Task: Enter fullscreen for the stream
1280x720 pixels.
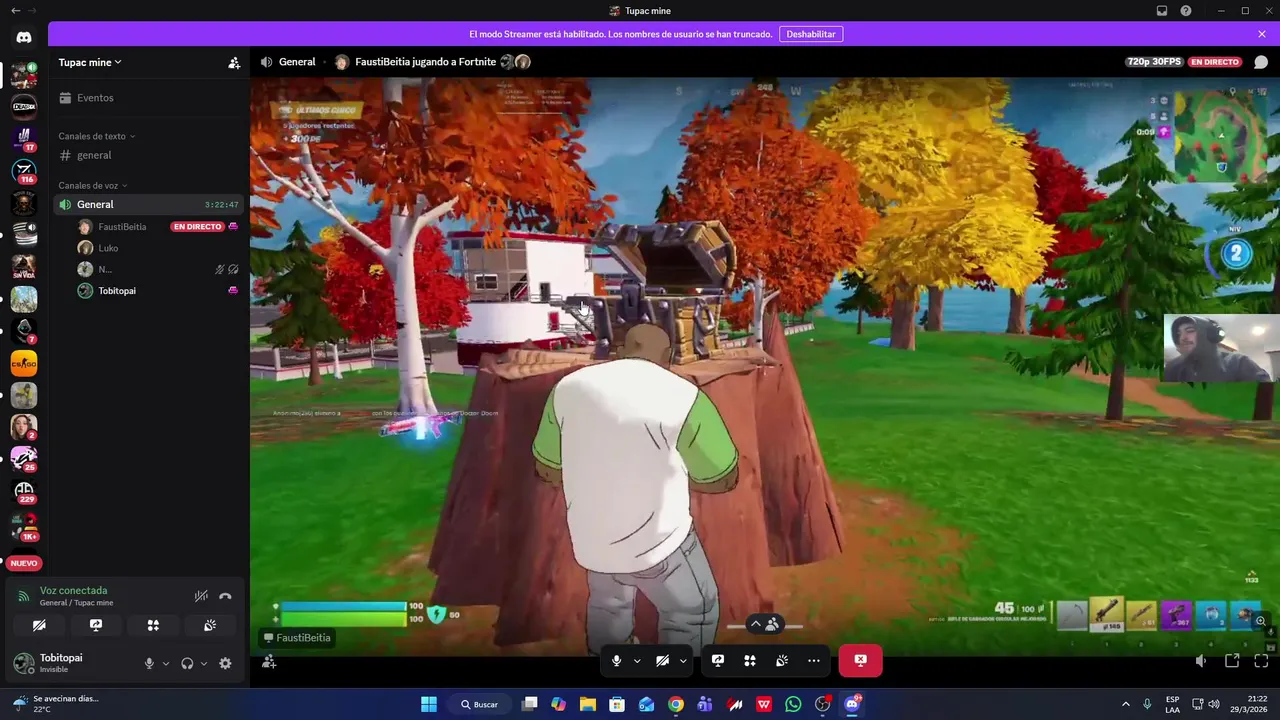Action: (1261, 661)
